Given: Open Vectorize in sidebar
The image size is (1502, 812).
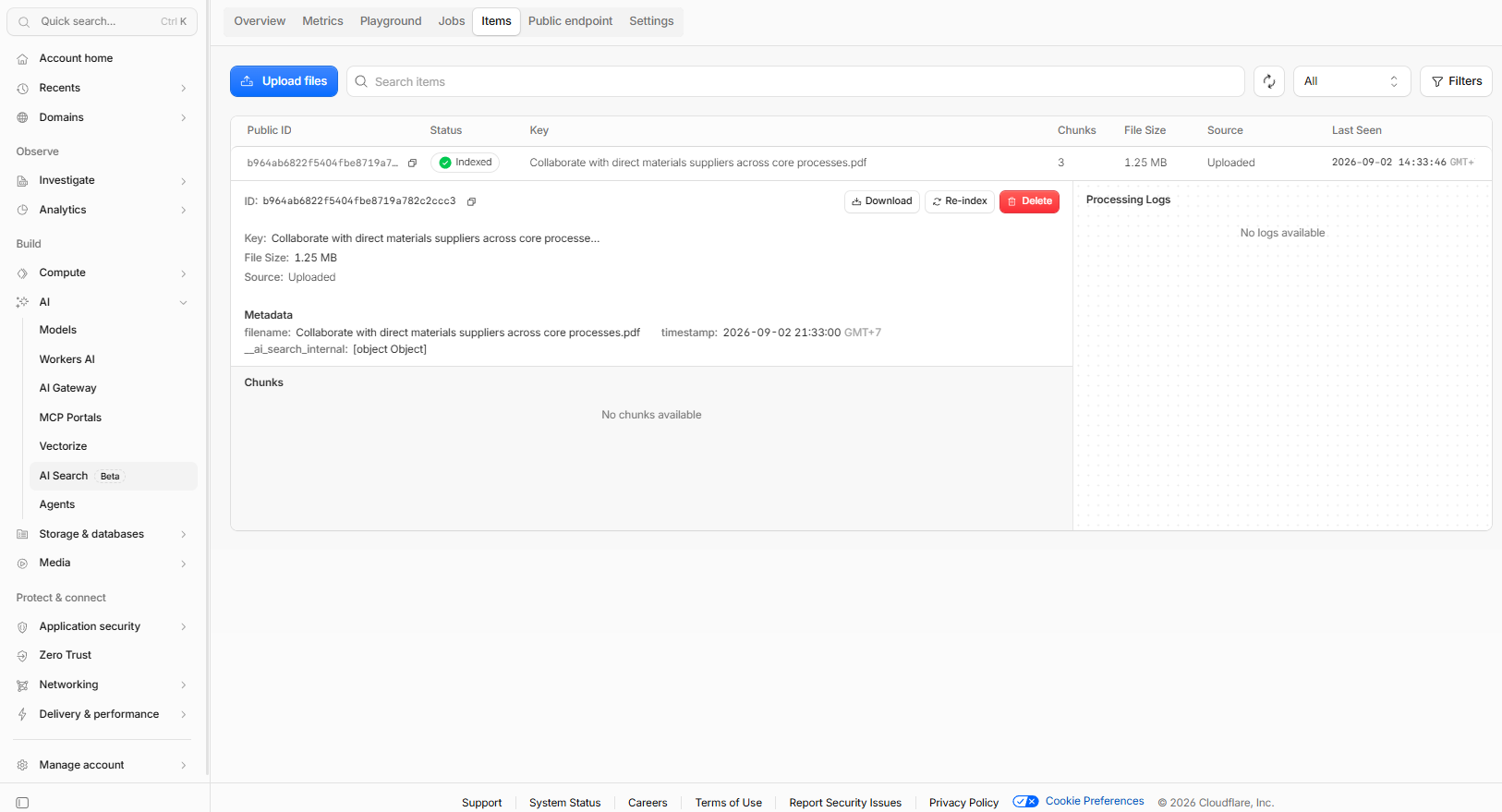Looking at the screenshot, I should (x=64, y=446).
